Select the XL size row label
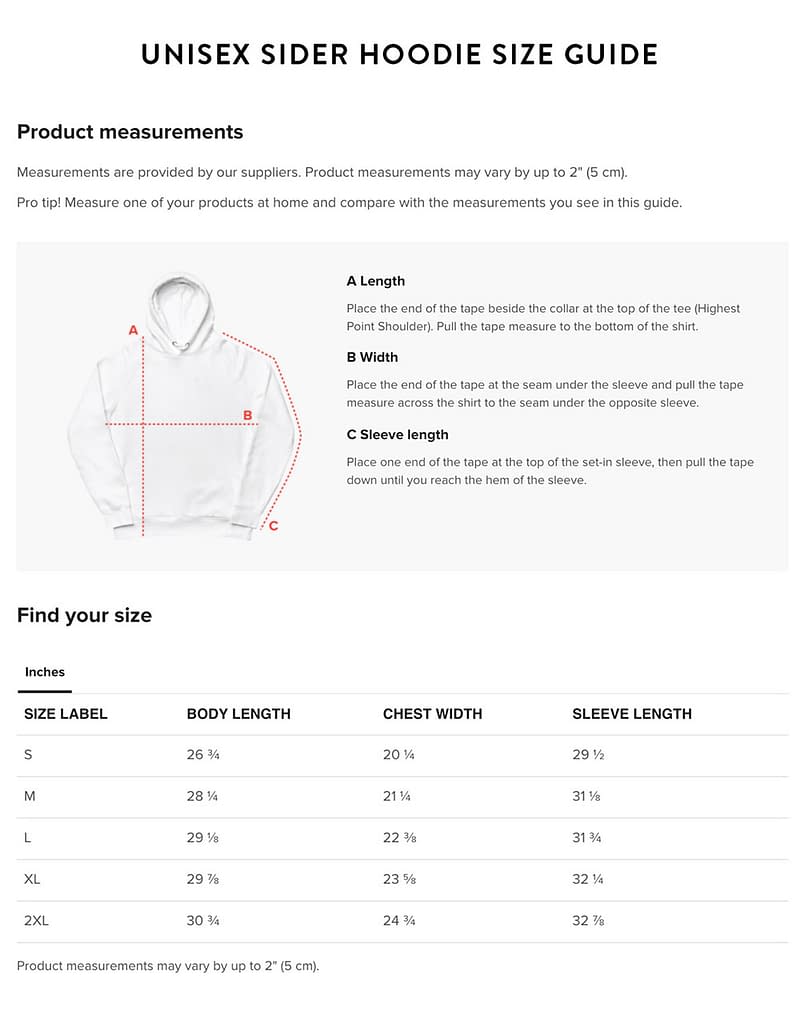Image resolution: width=800 pixels, height=1021 pixels. (x=32, y=879)
